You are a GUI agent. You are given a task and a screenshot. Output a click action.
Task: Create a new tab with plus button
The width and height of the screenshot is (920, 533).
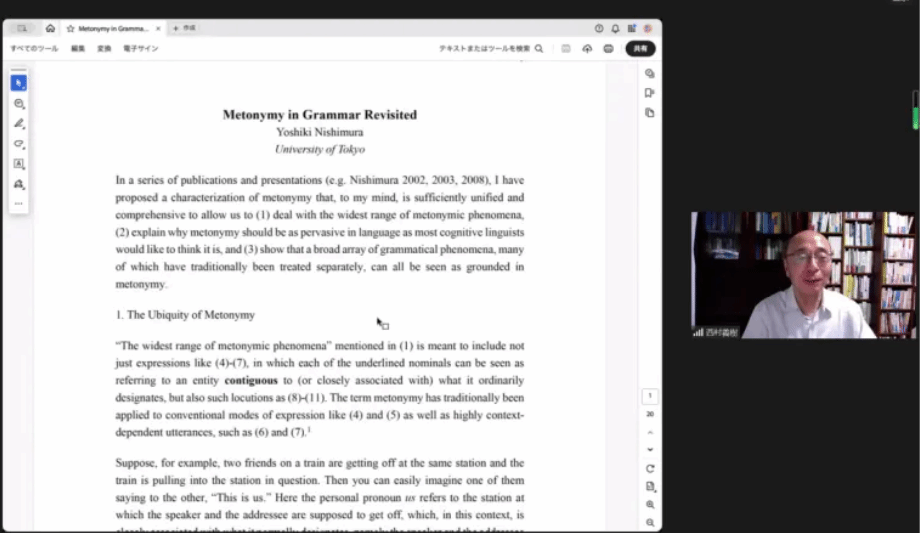point(176,28)
